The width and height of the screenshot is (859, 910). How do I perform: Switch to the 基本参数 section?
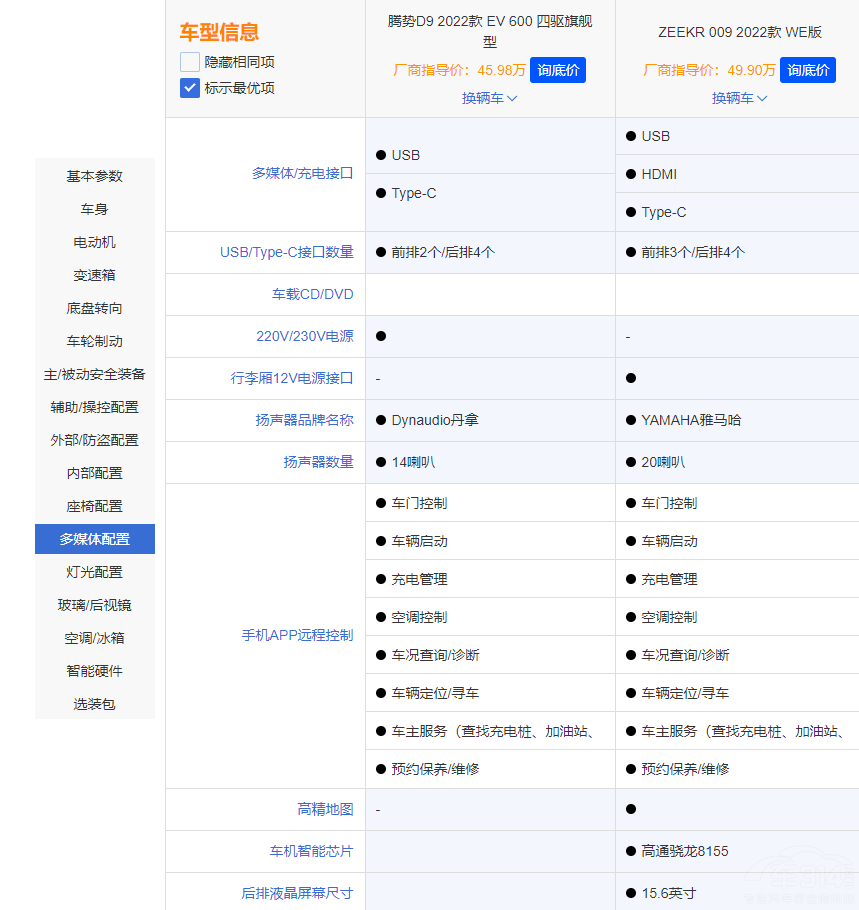tap(94, 175)
